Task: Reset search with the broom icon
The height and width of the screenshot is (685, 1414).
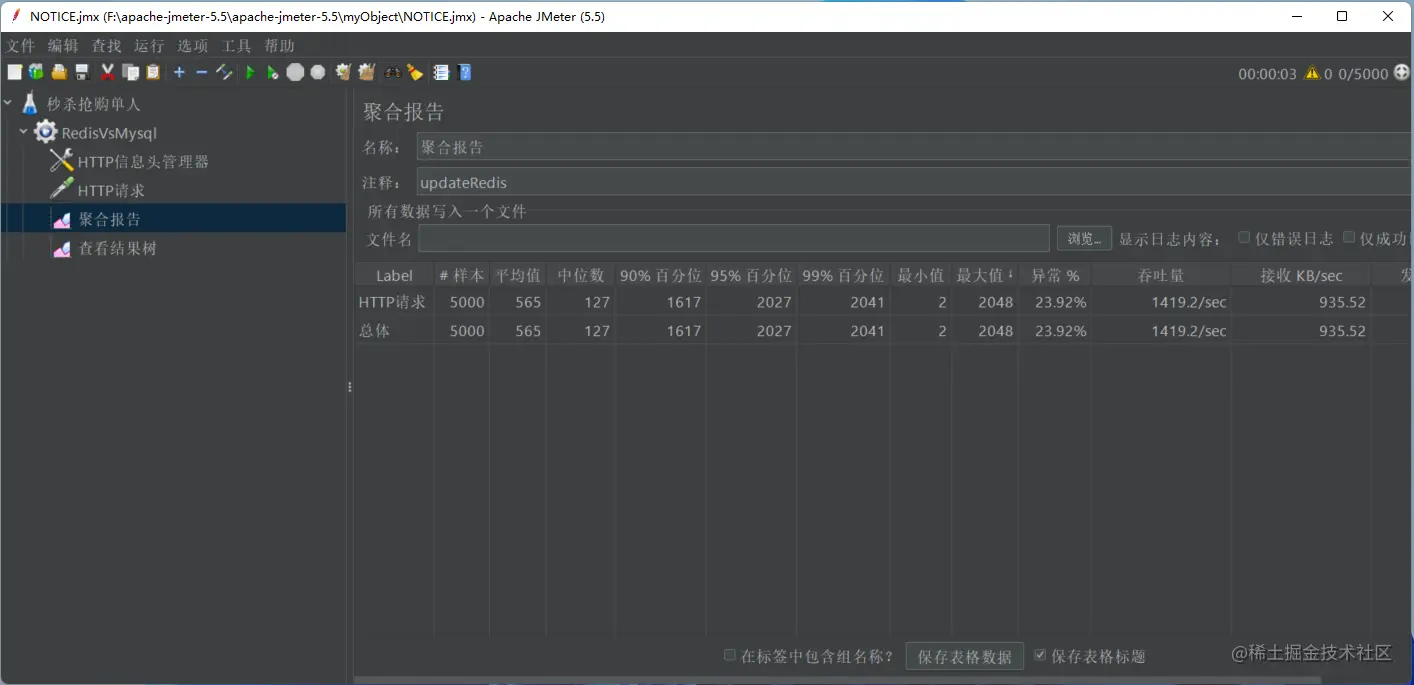Action: (x=415, y=72)
